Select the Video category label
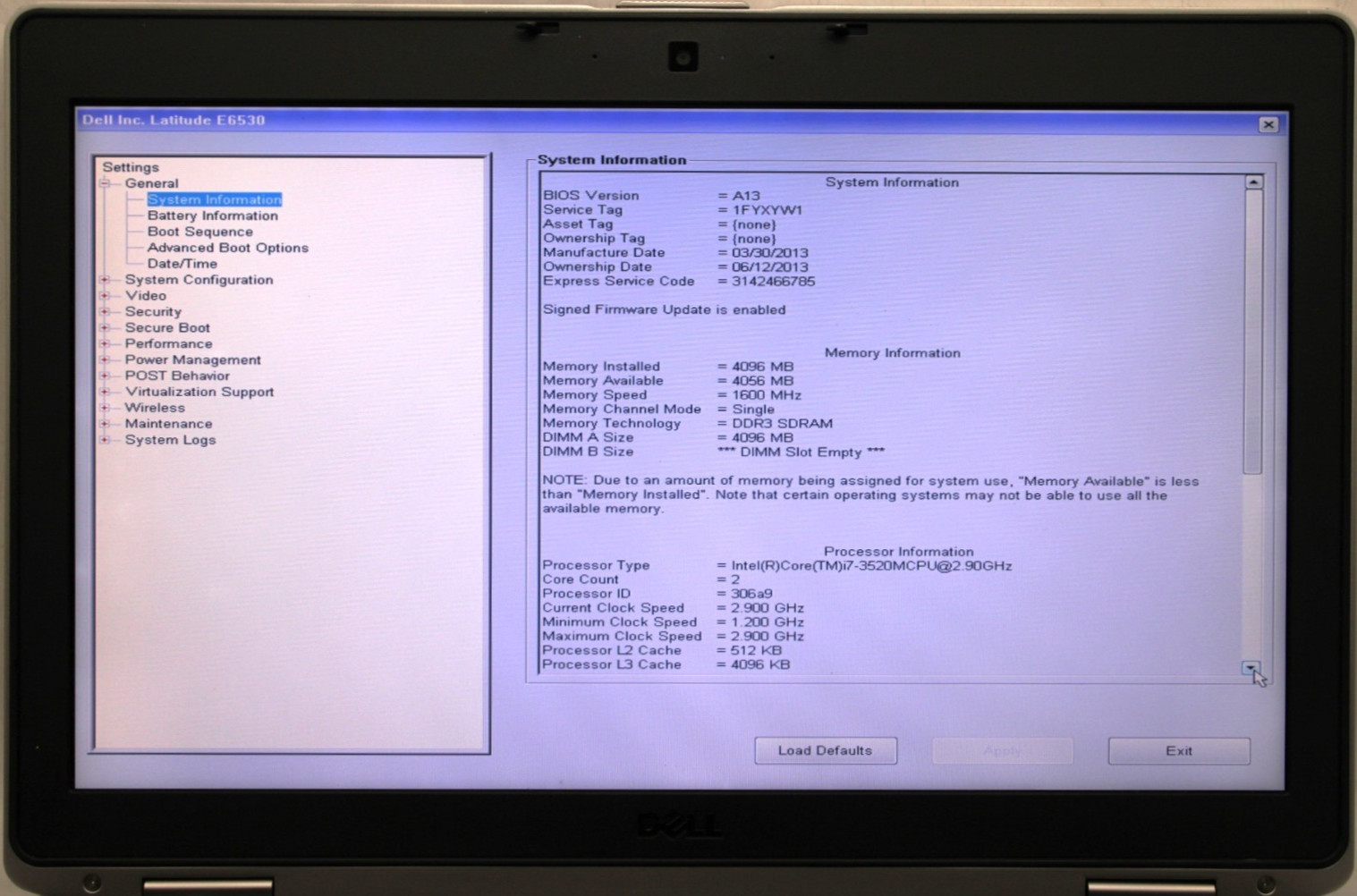The width and height of the screenshot is (1357, 896). (146, 296)
